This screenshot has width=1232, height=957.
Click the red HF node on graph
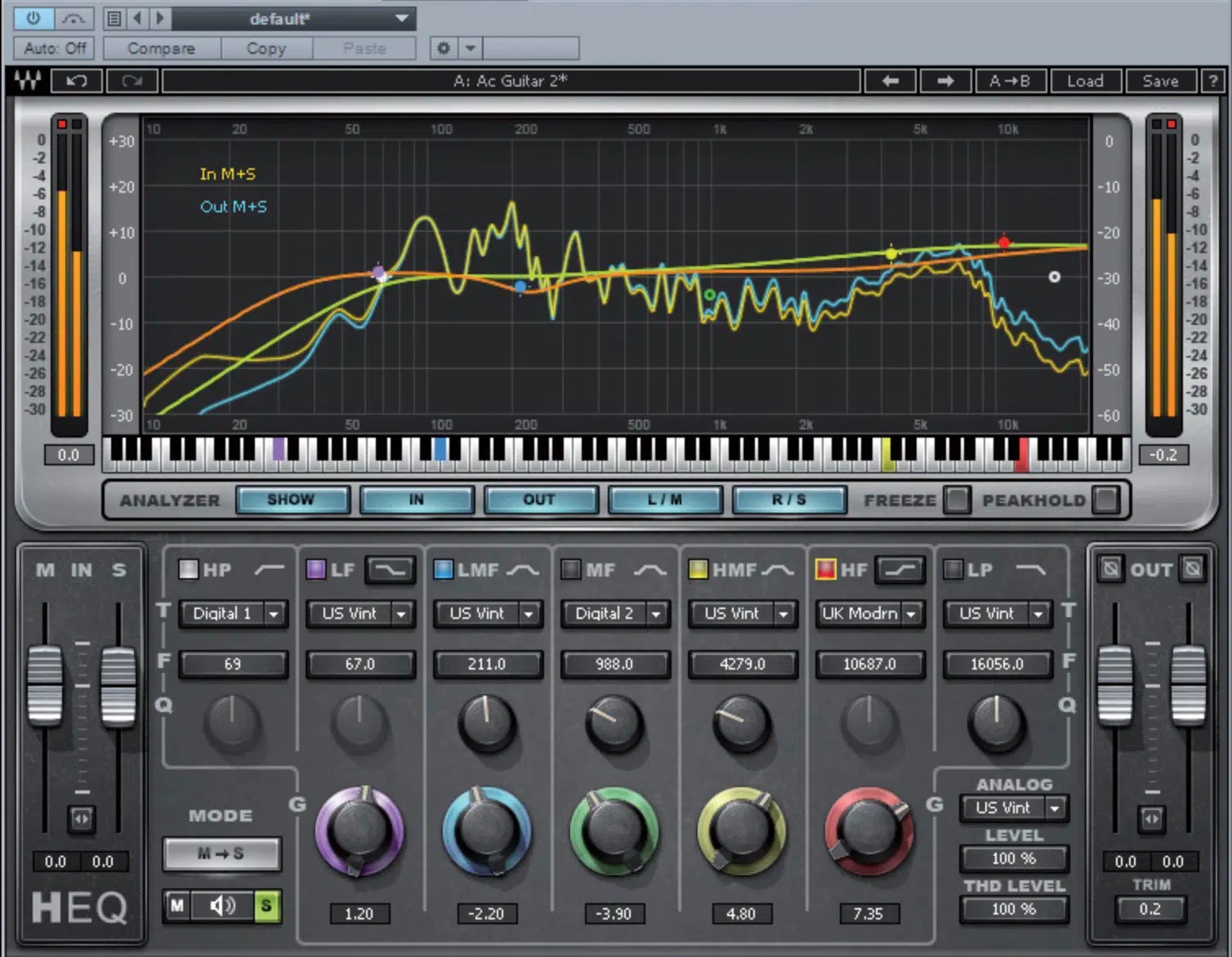[x=1004, y=243]
